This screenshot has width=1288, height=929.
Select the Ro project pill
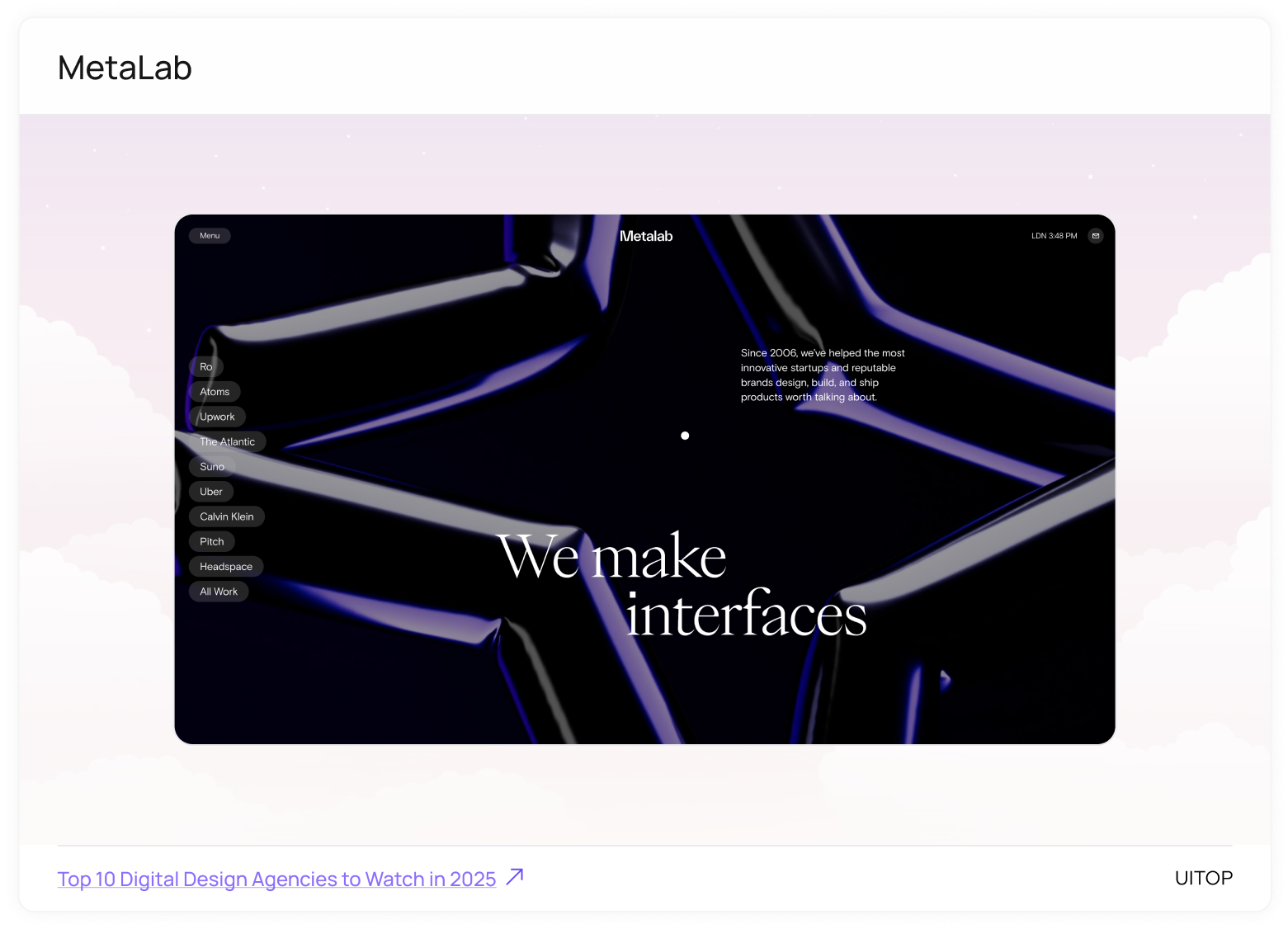pos(206,366)
